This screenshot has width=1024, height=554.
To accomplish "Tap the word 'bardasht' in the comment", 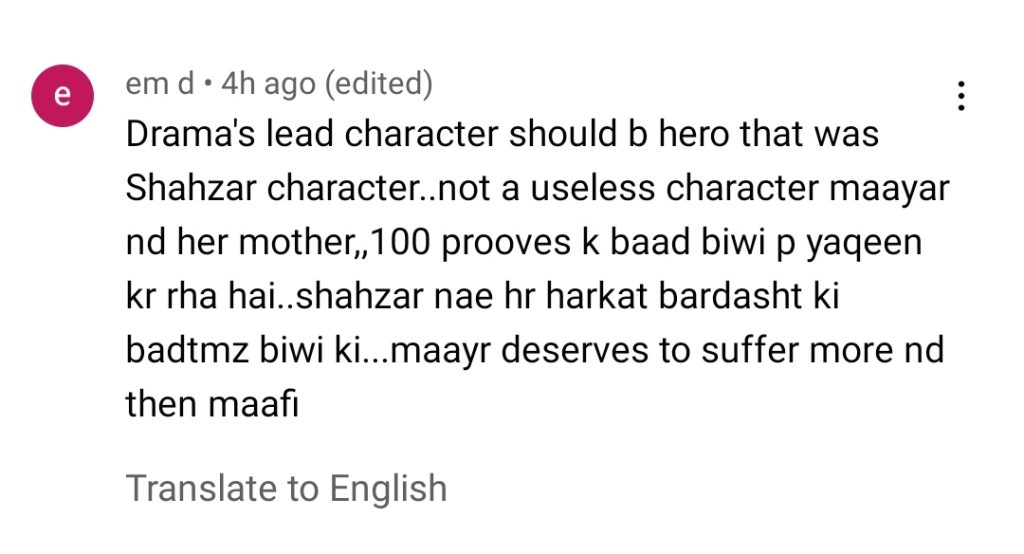I will pos(730,295).
